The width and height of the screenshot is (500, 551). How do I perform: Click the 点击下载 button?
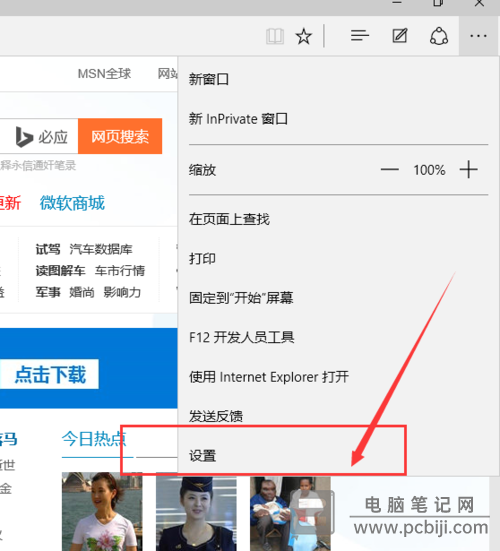pyautogui.click(x=50, y=374)
